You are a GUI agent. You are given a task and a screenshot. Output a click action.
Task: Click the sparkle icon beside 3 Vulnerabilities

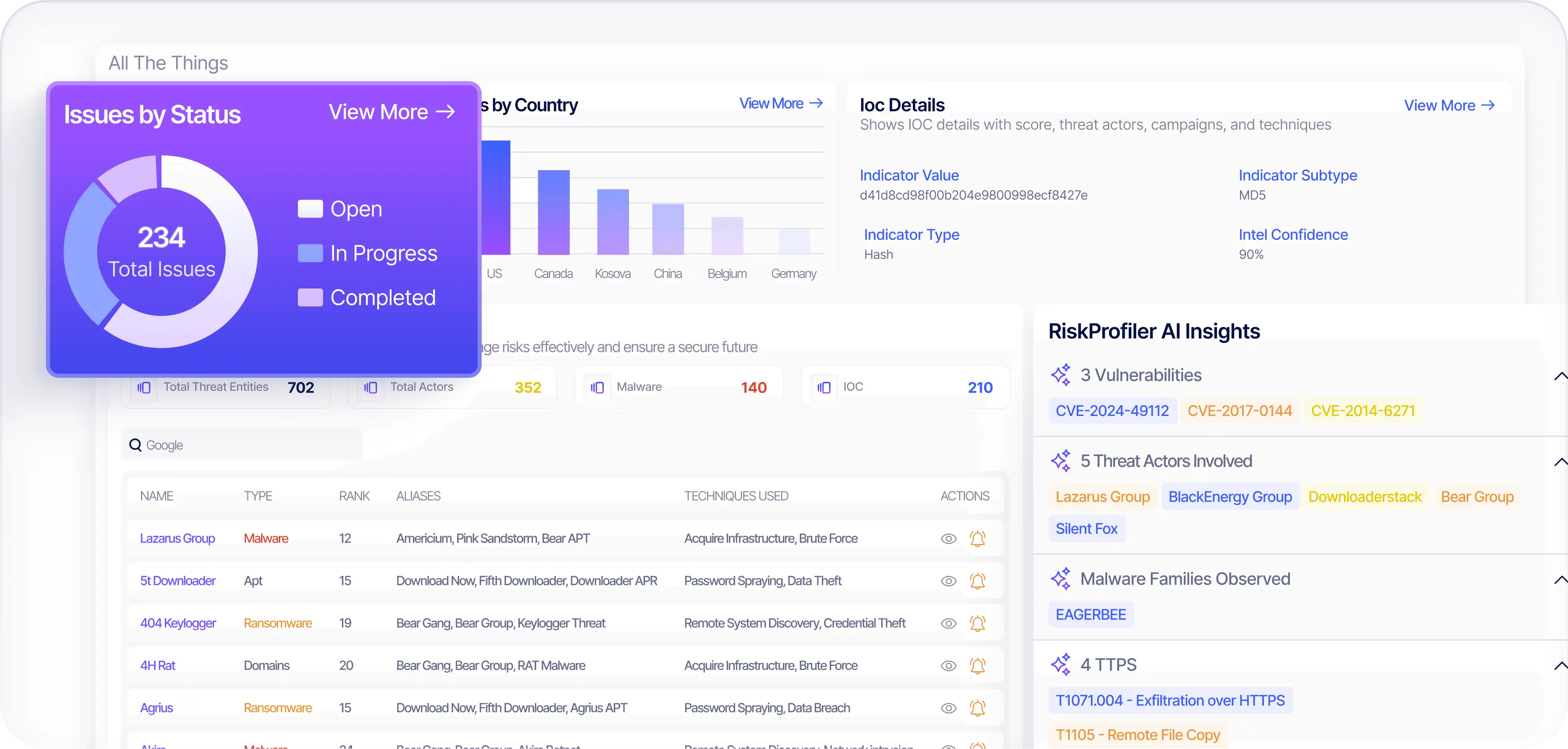(1061, 374)
